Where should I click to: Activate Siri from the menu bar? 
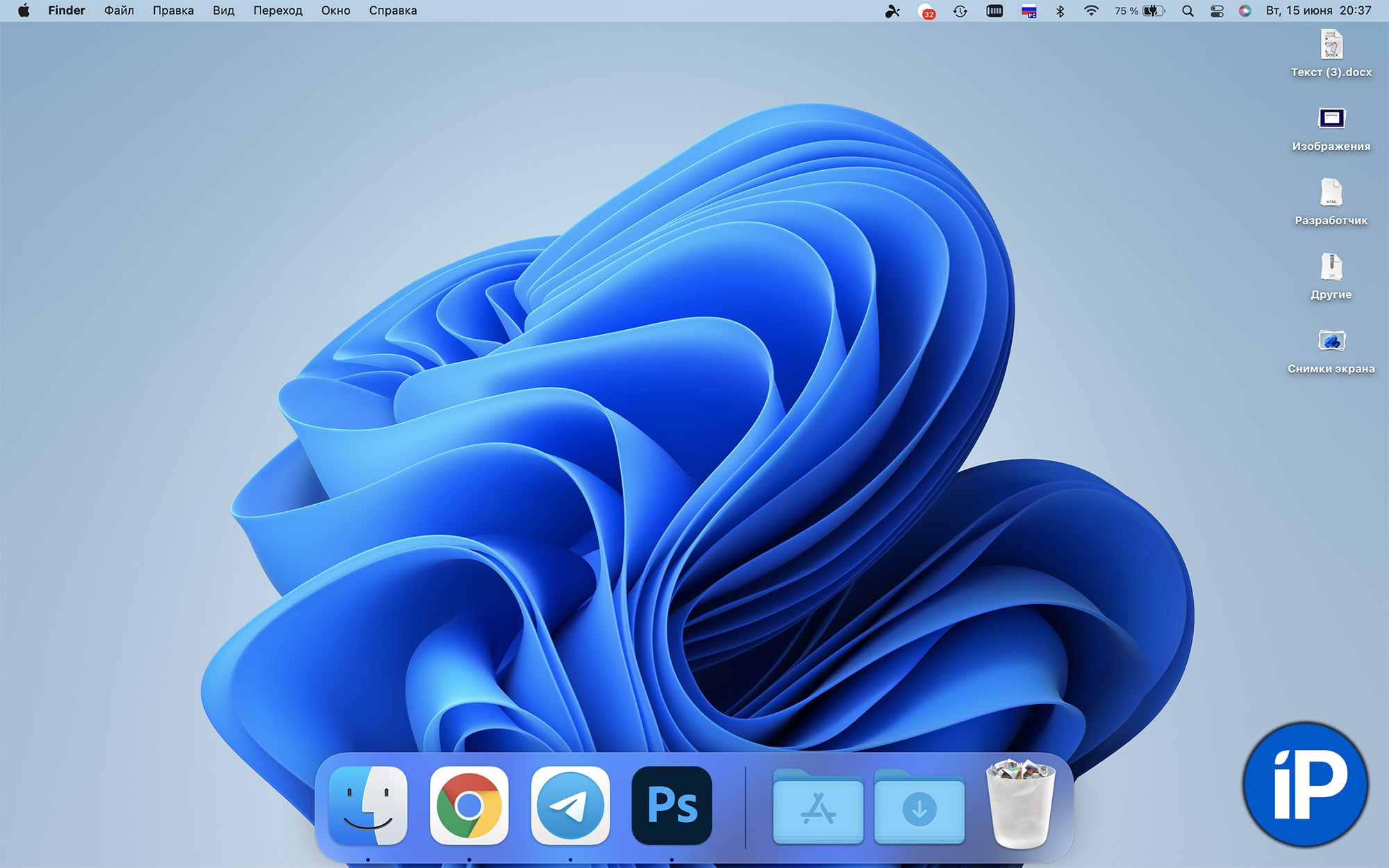click(x=1245, y=11)
